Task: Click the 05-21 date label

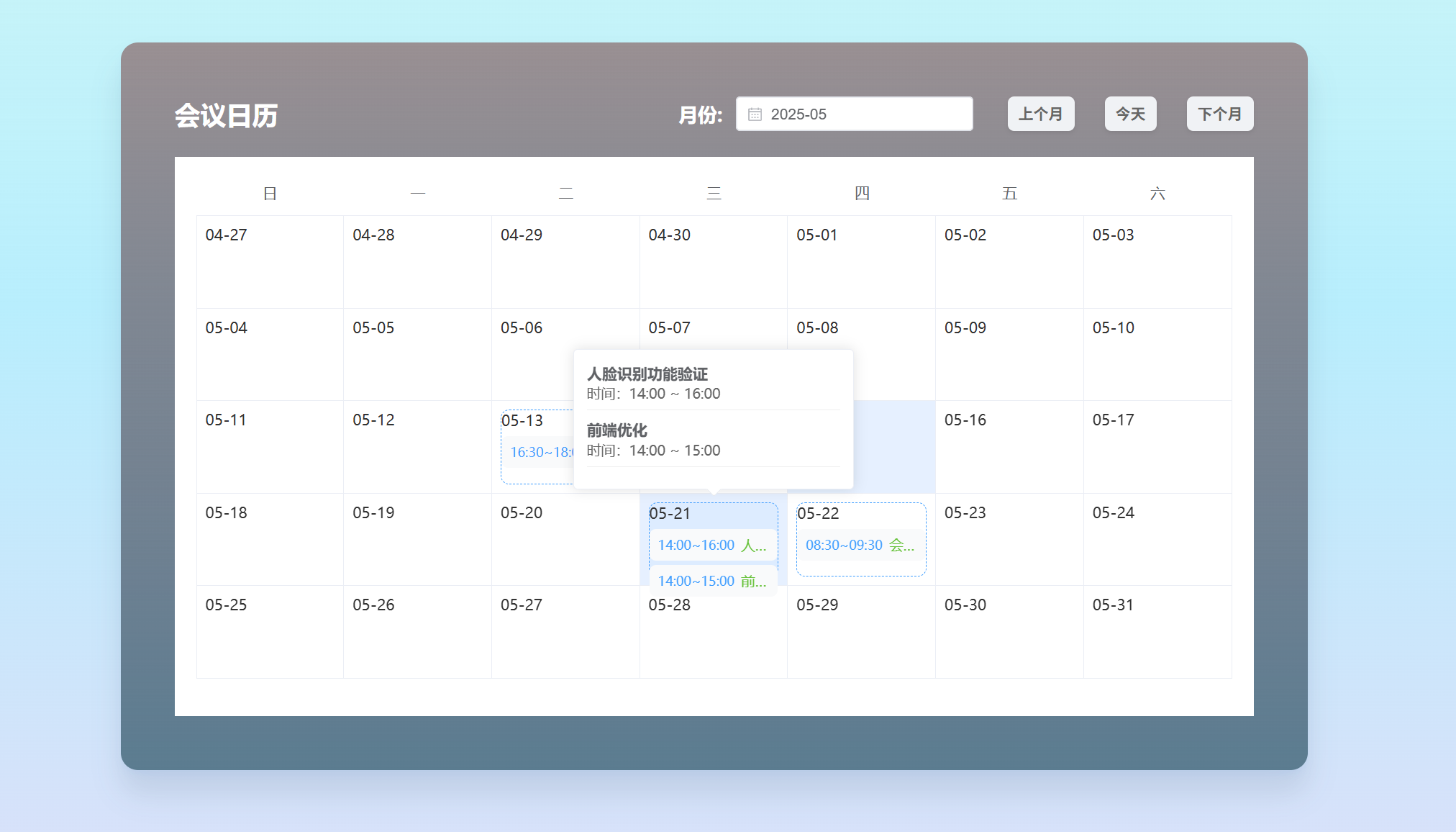Action: pyautogui.click(x=670, y=514)
